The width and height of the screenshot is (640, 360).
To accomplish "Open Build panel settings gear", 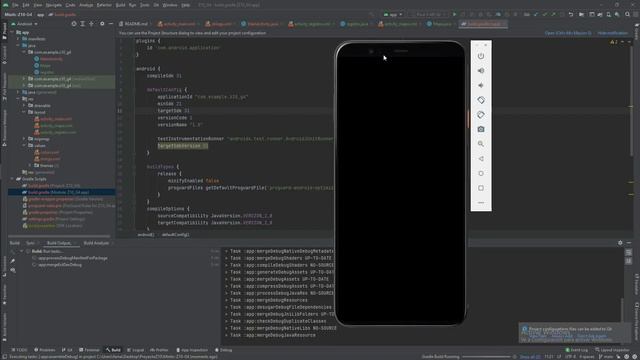I will 620,243.
